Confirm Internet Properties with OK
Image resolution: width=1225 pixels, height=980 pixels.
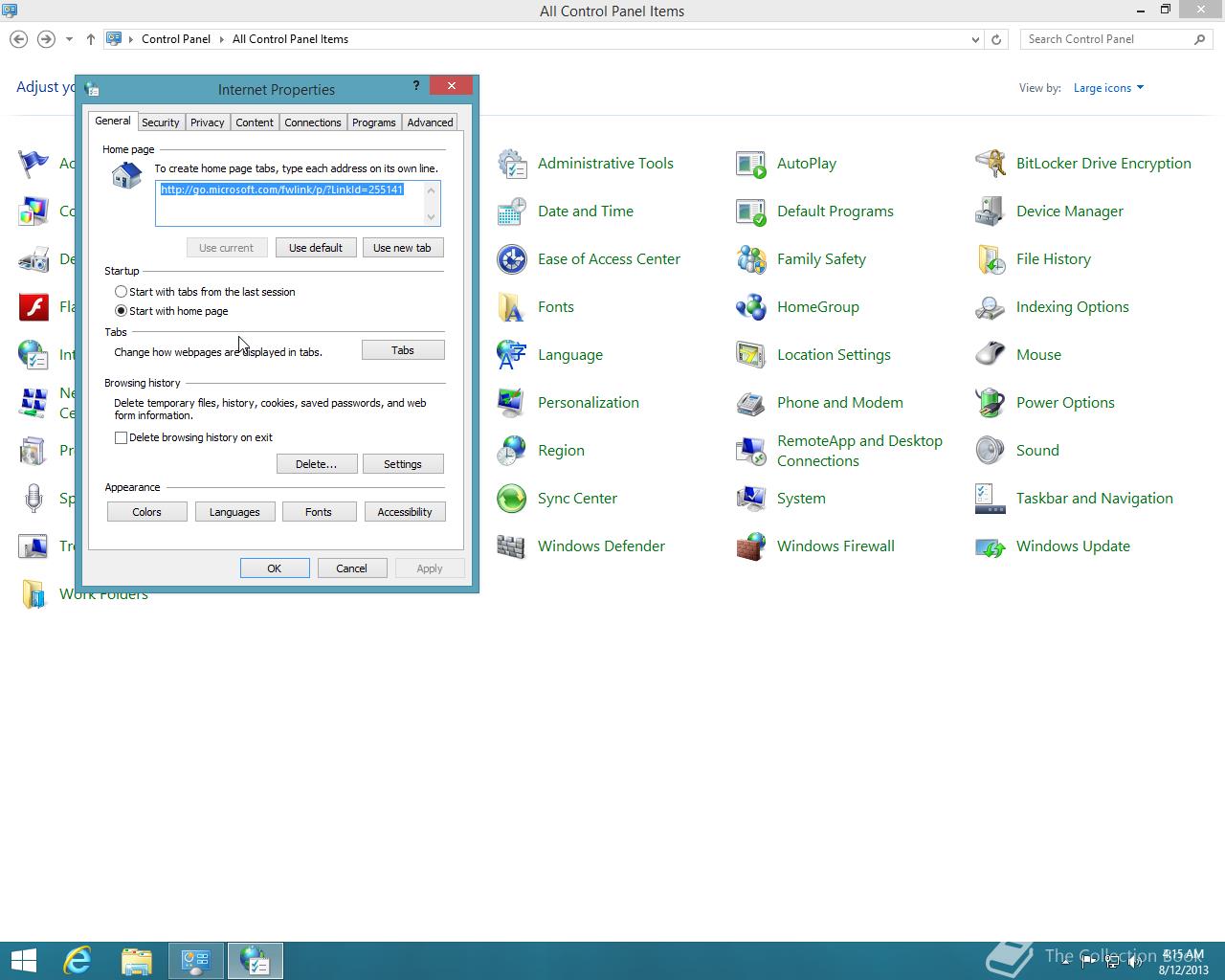click(x=275, y=568)
